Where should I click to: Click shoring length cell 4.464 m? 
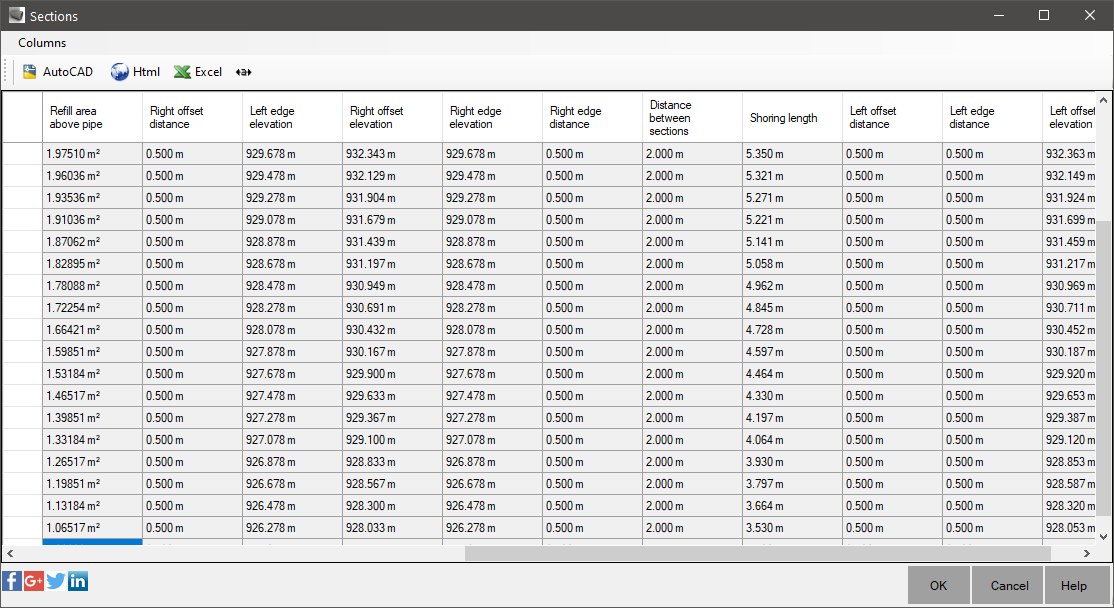point(793,374)
